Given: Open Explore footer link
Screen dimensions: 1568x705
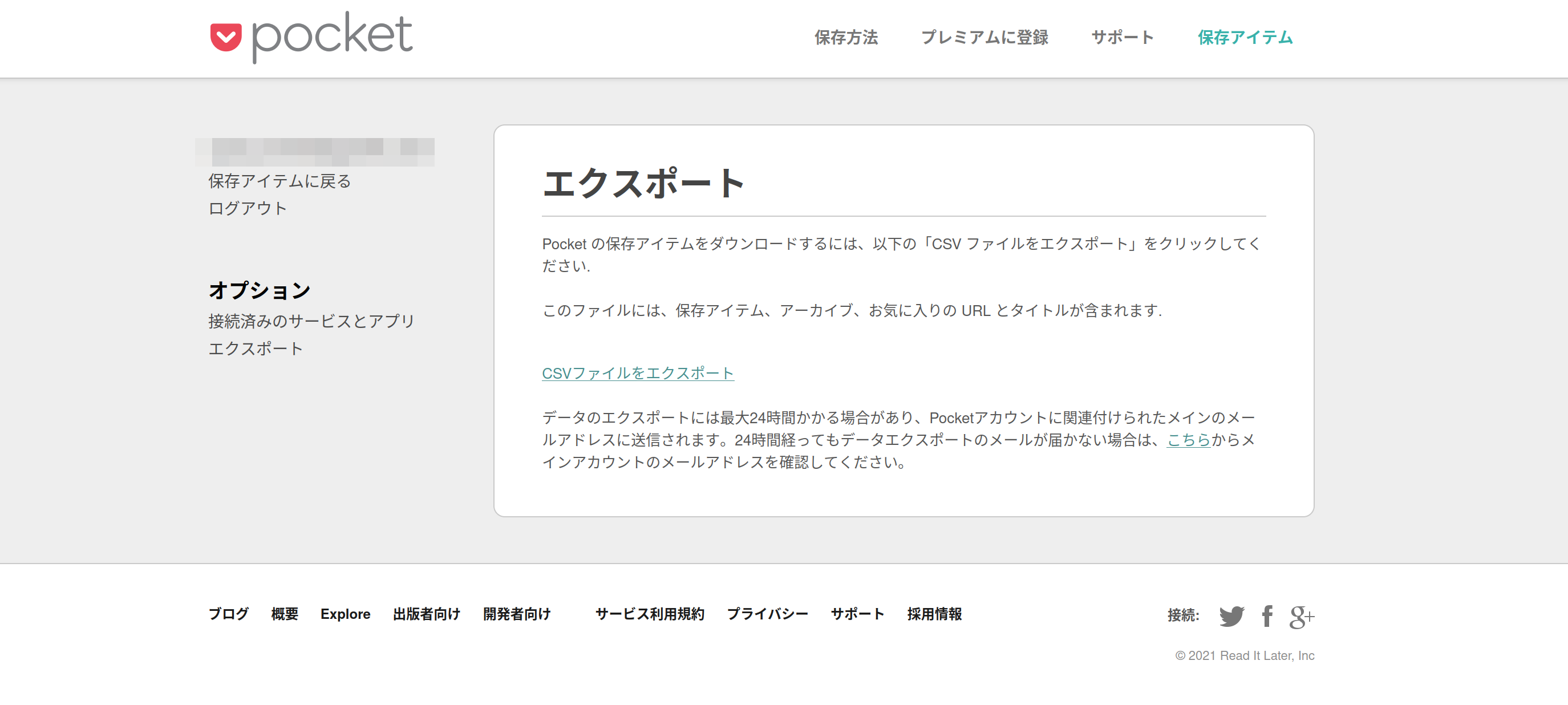Looking at the screenshot, I should [x=345, y=614].
